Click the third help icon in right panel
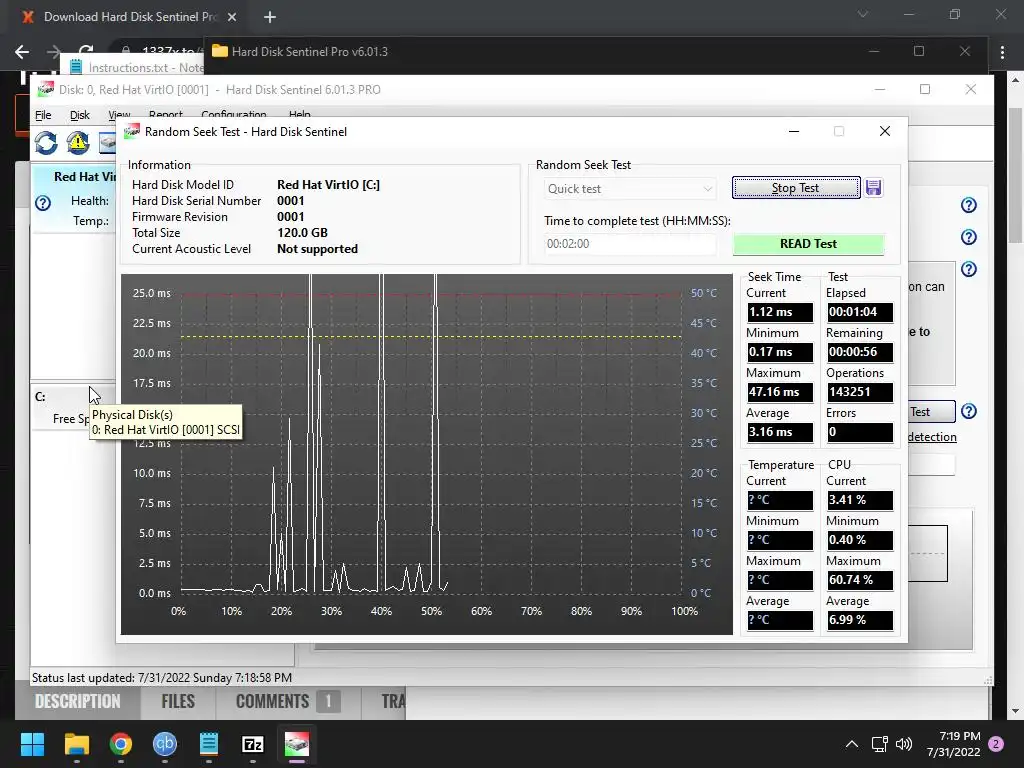Screen dimensions: 1024x768 coord(968,268)
